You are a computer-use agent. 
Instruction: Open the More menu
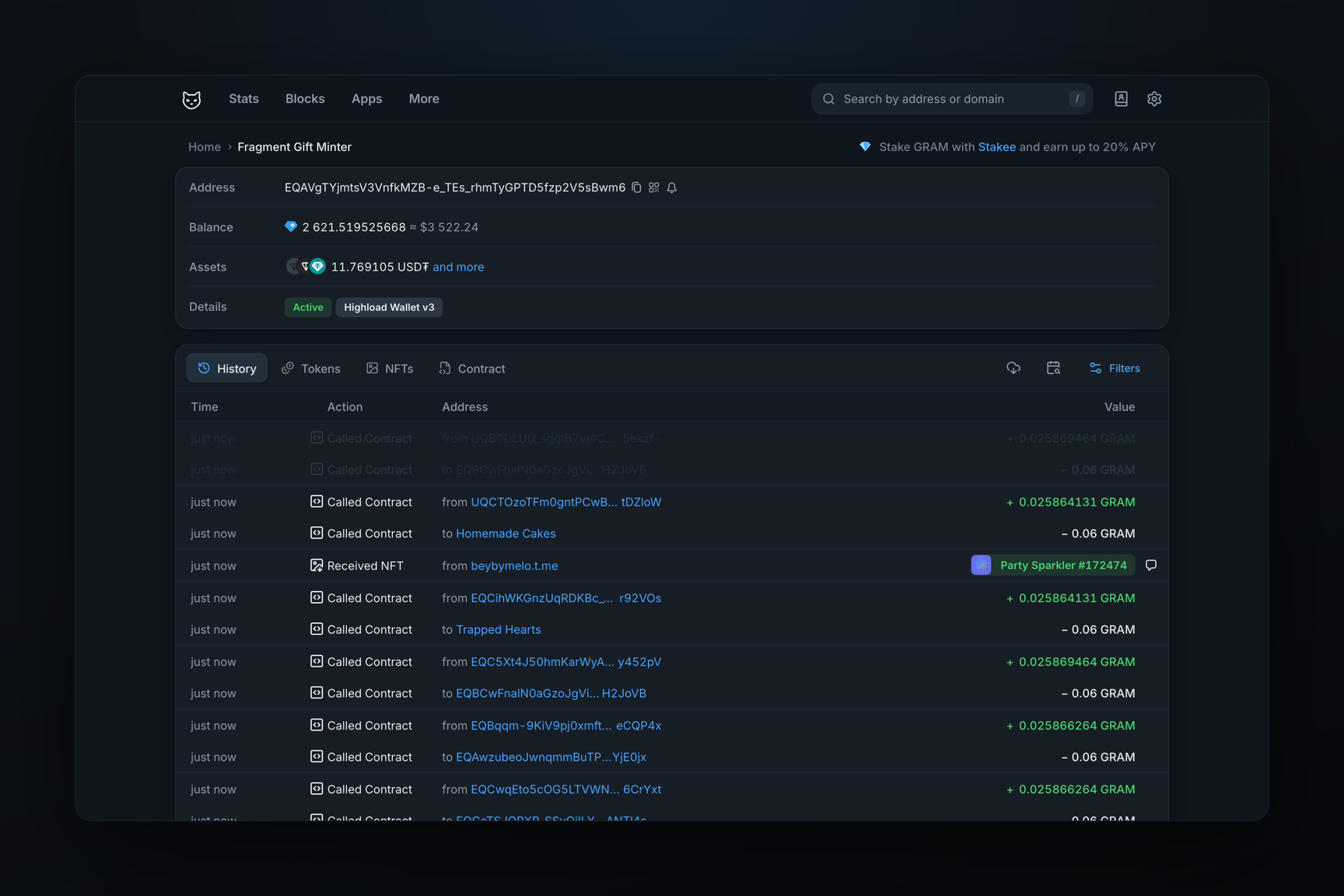(424, 99)
